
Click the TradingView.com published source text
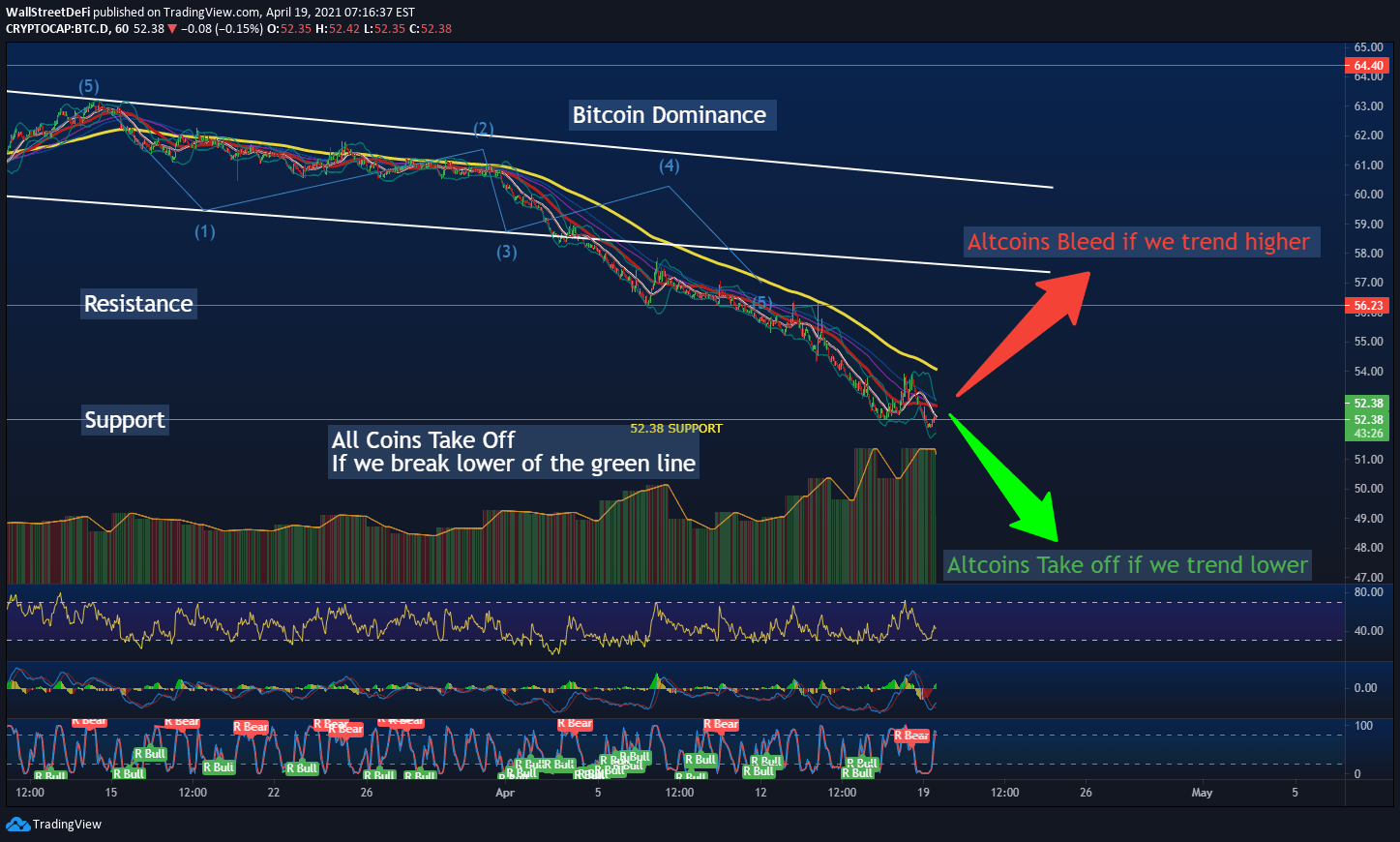tap(212, 12)
